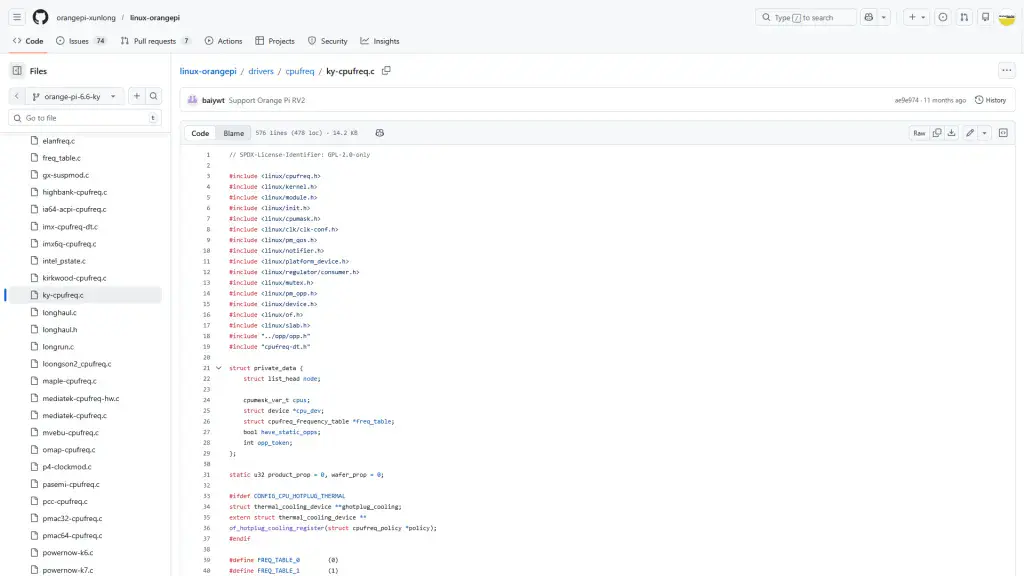Viewport: 1024px width, 576px height.
Task: Copy file path next to ky-cpufreq.c
Action: (x=386, y=71)
